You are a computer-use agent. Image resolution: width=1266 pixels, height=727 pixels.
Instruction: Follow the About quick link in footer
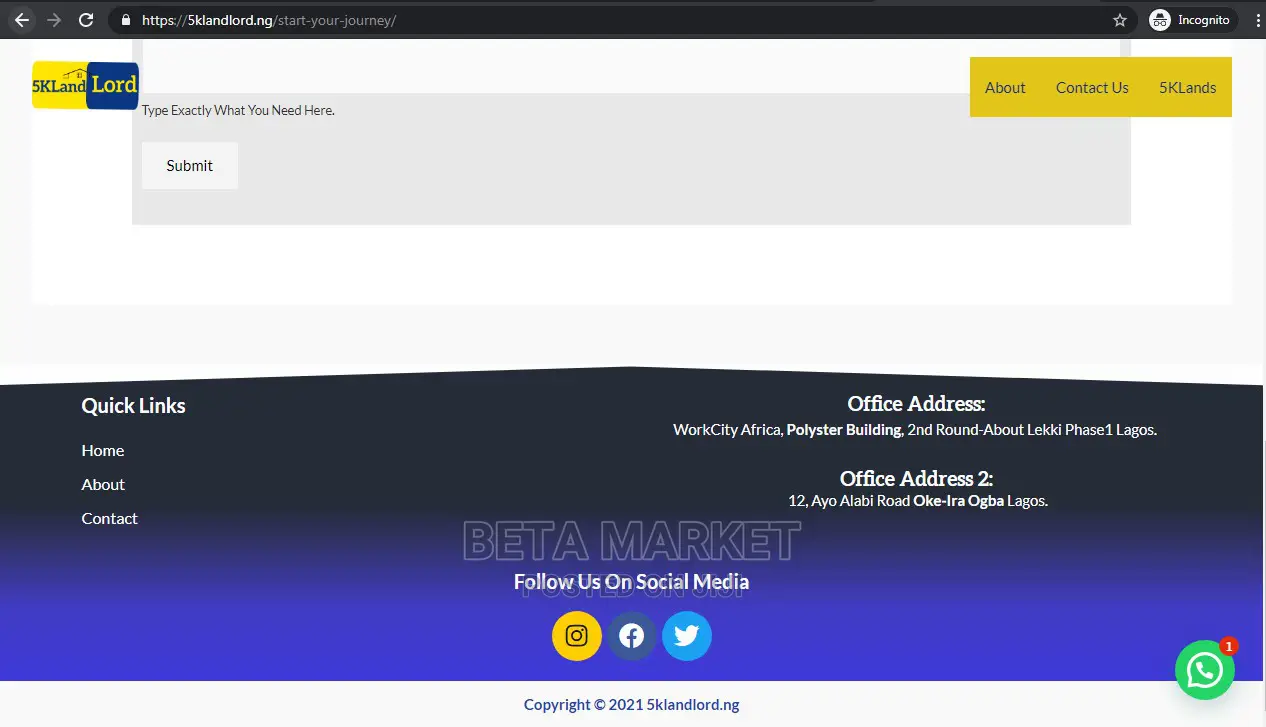103,484
